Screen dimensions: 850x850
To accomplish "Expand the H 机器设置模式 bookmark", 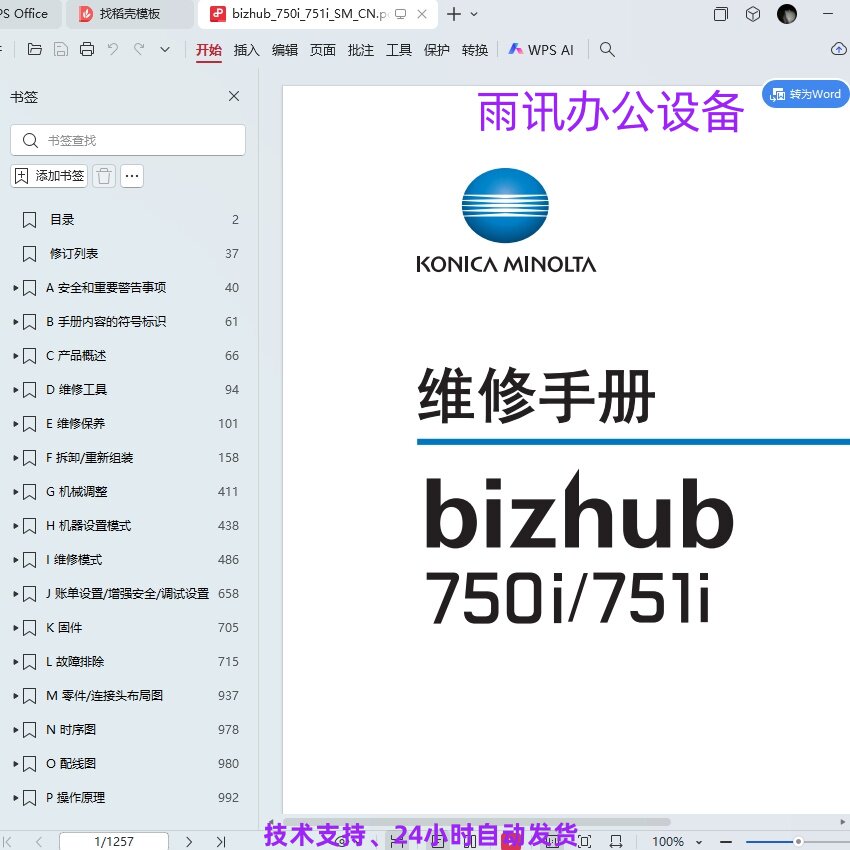I will [x=16, y=526].
